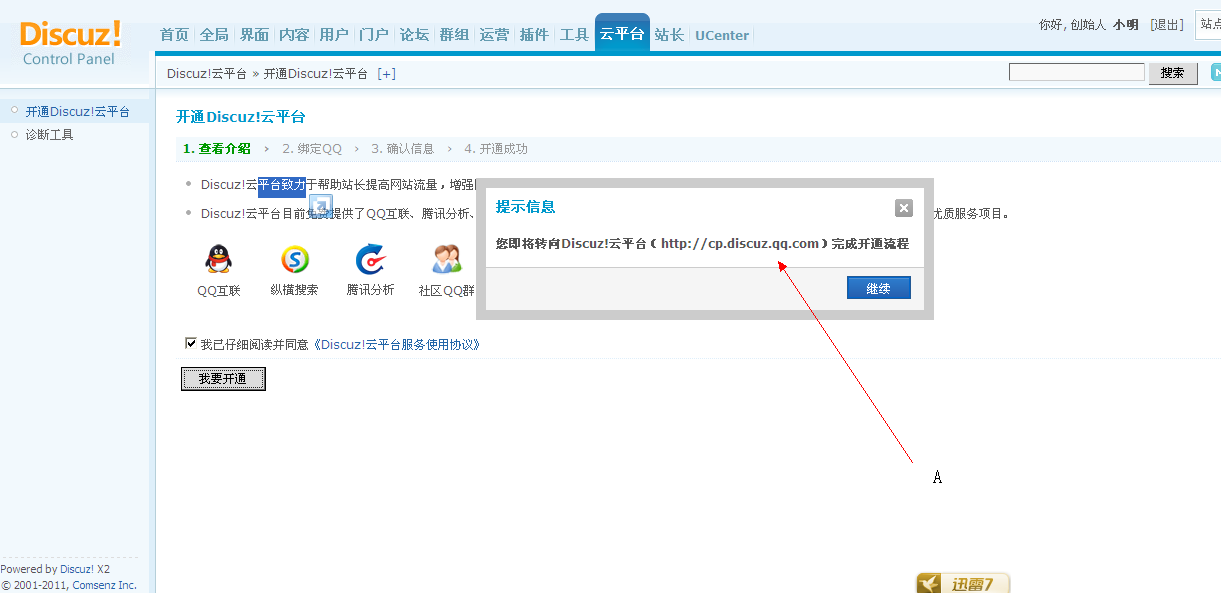Open the 论坛 menu
Screen dimensions: 1221x593
[x=414, y=35]
